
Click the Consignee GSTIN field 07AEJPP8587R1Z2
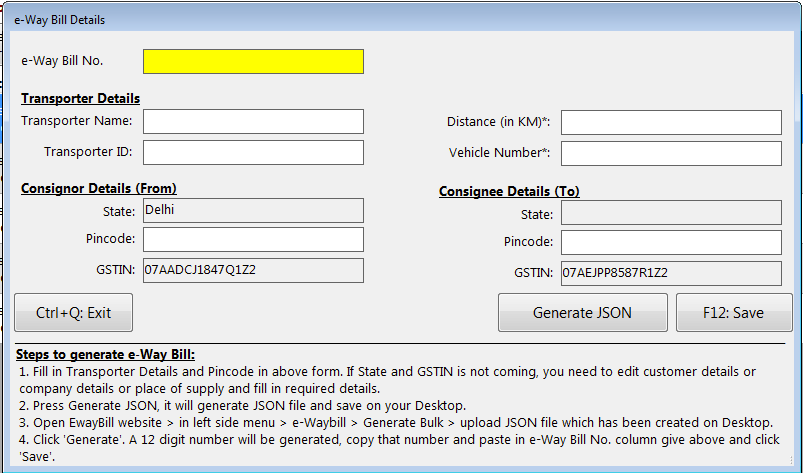(671, 272)
